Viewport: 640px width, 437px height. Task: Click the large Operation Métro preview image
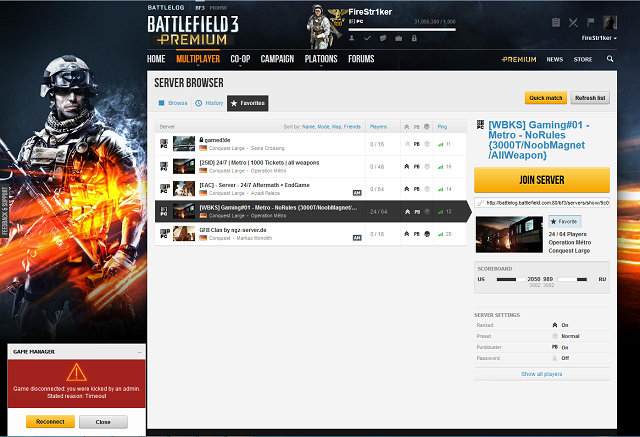coord(509,235)
